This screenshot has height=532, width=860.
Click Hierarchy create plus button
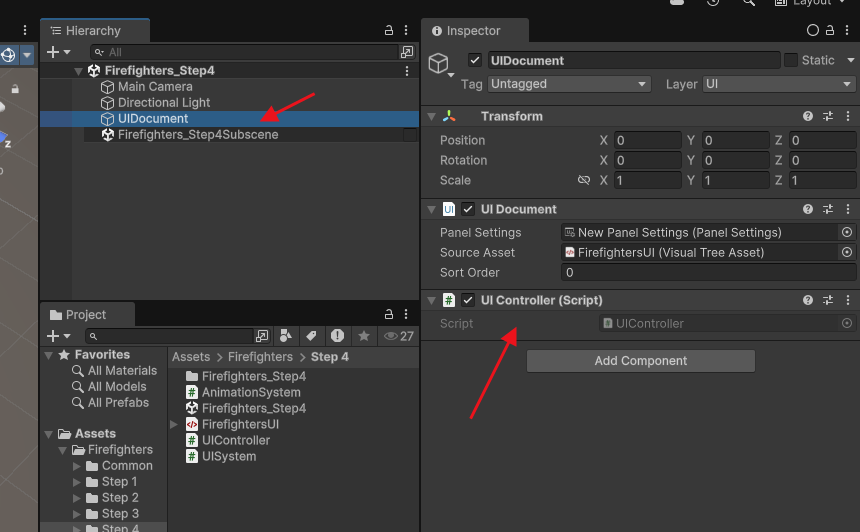point(53,52)
